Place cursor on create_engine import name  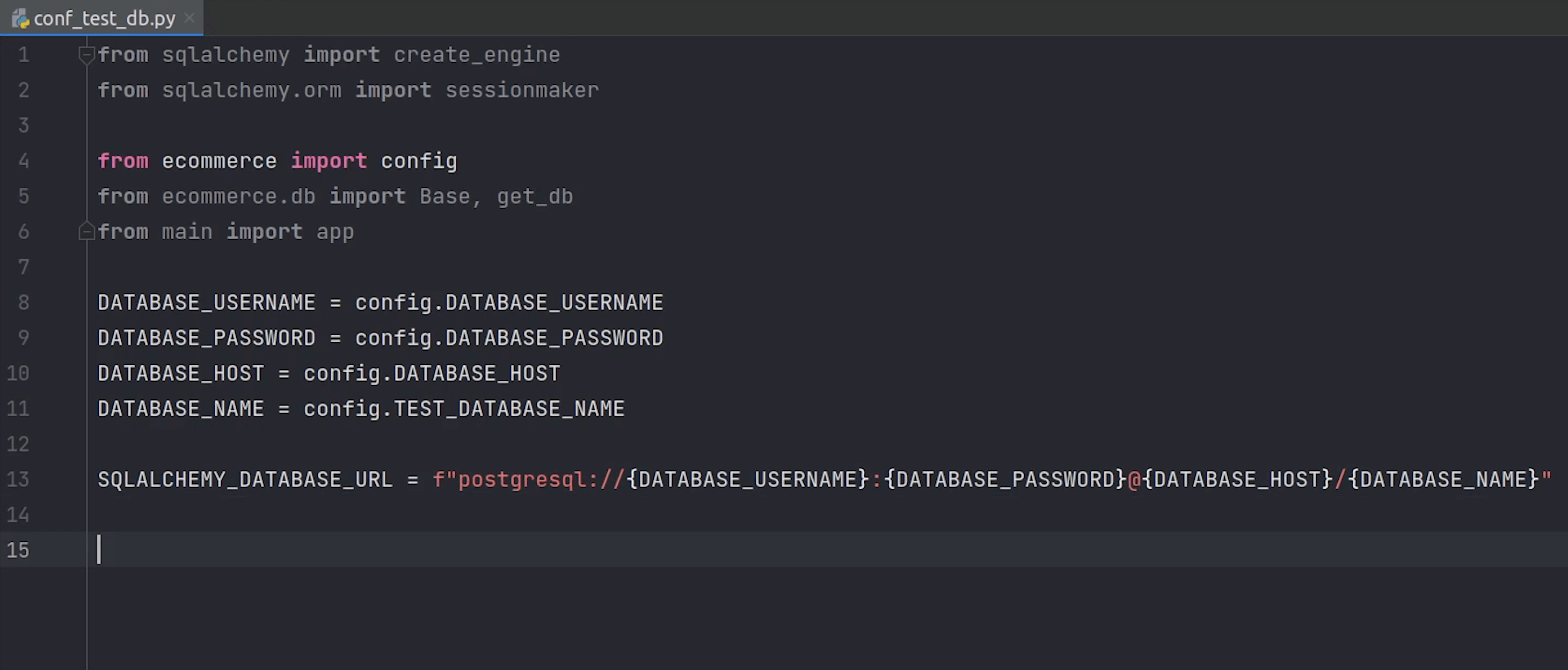476,55
